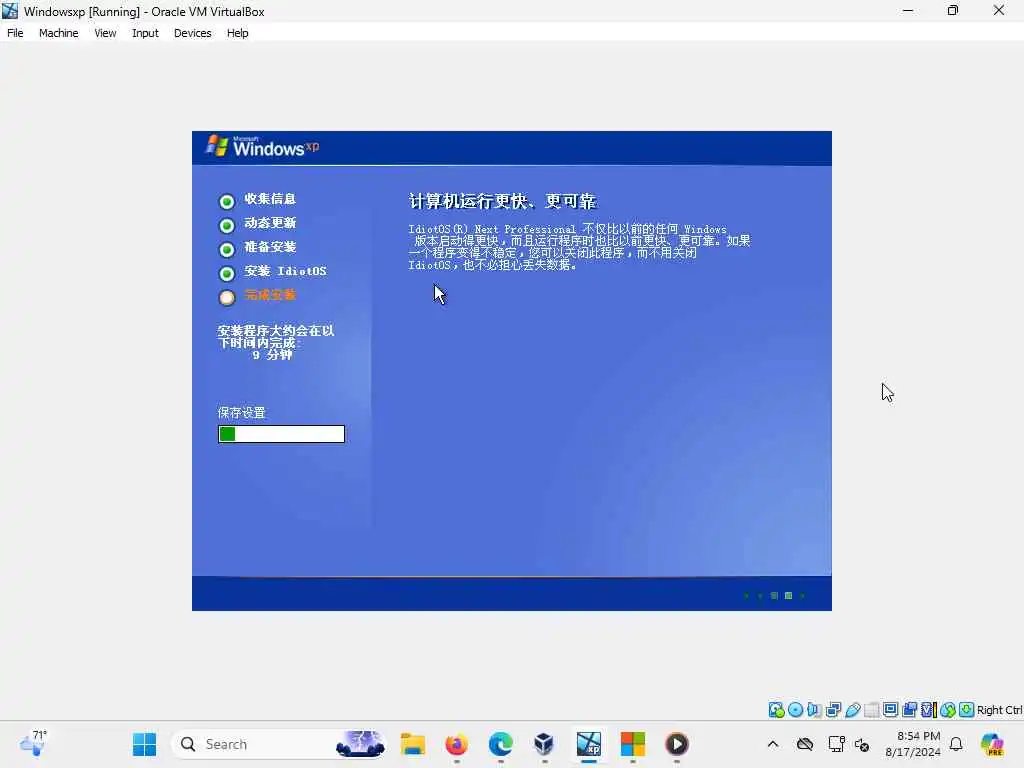The width and height of the screenshot is (1024, 768).
Task: Click the 保存设置 progress bar
Action: (x=281, y=434)
